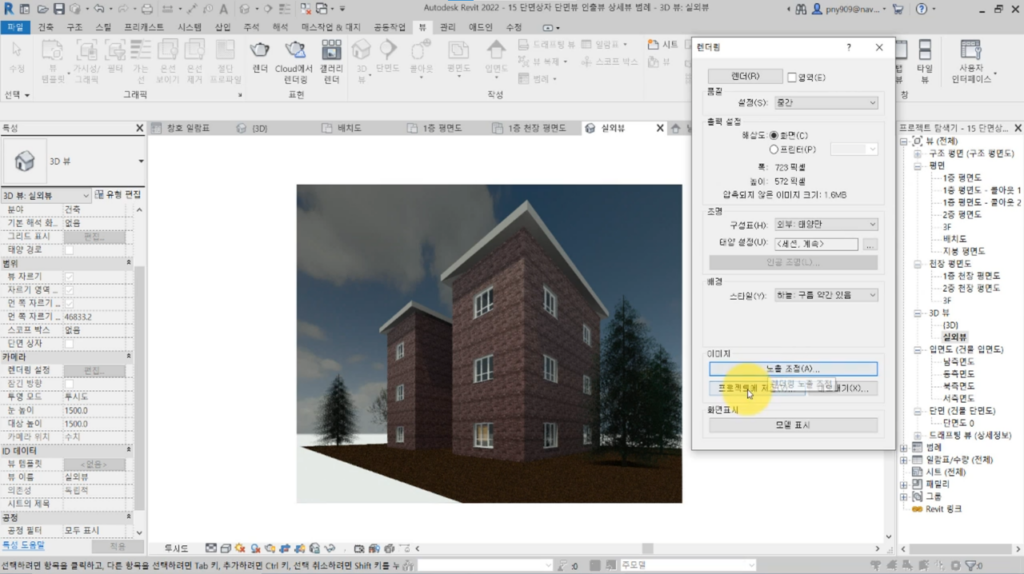This screenshot has width=1024, height=574.
Task: Click the Print icon in quick access toolbar
Action: point(147,9)
